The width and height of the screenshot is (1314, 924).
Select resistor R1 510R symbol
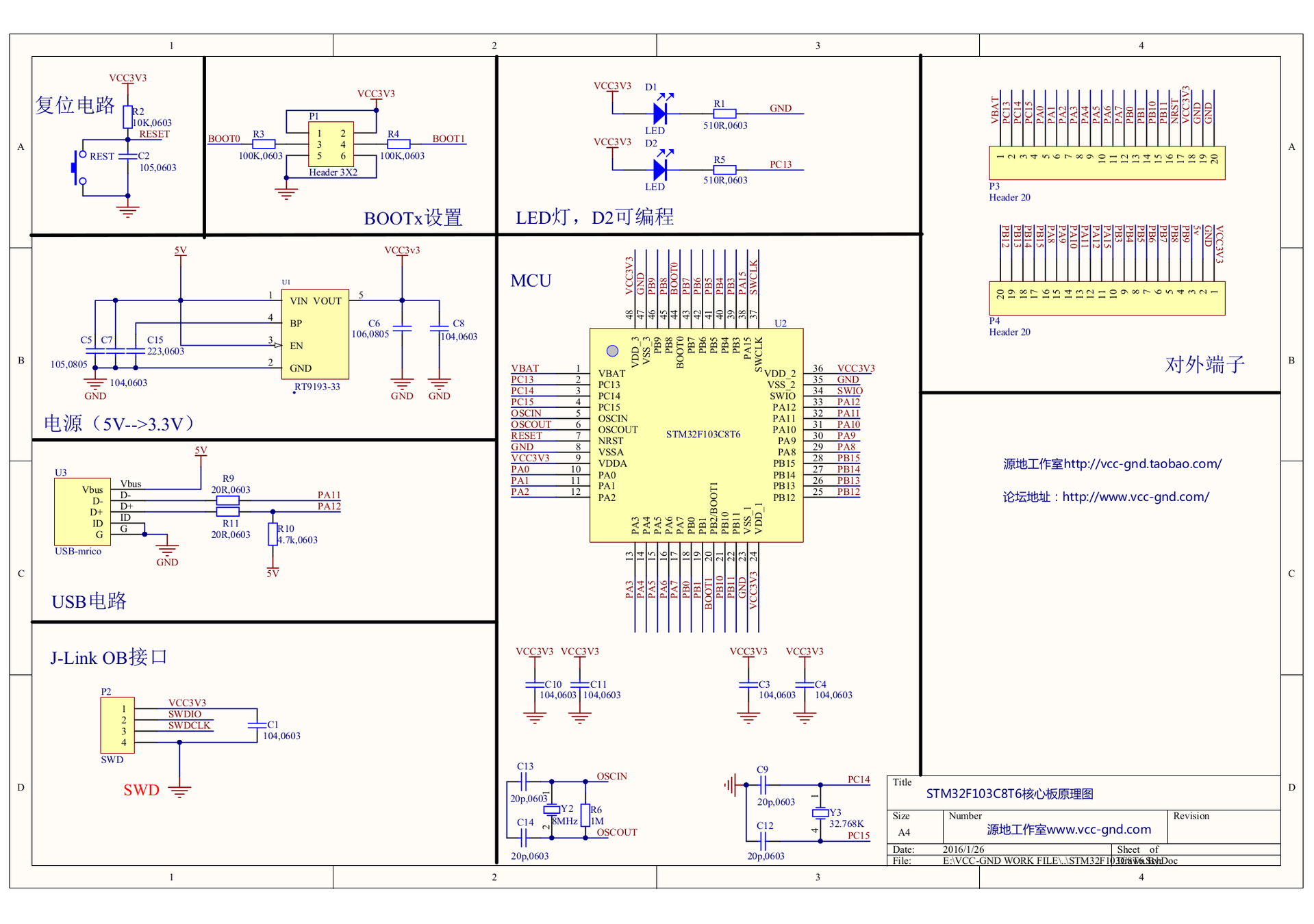(x=724, y=113)
